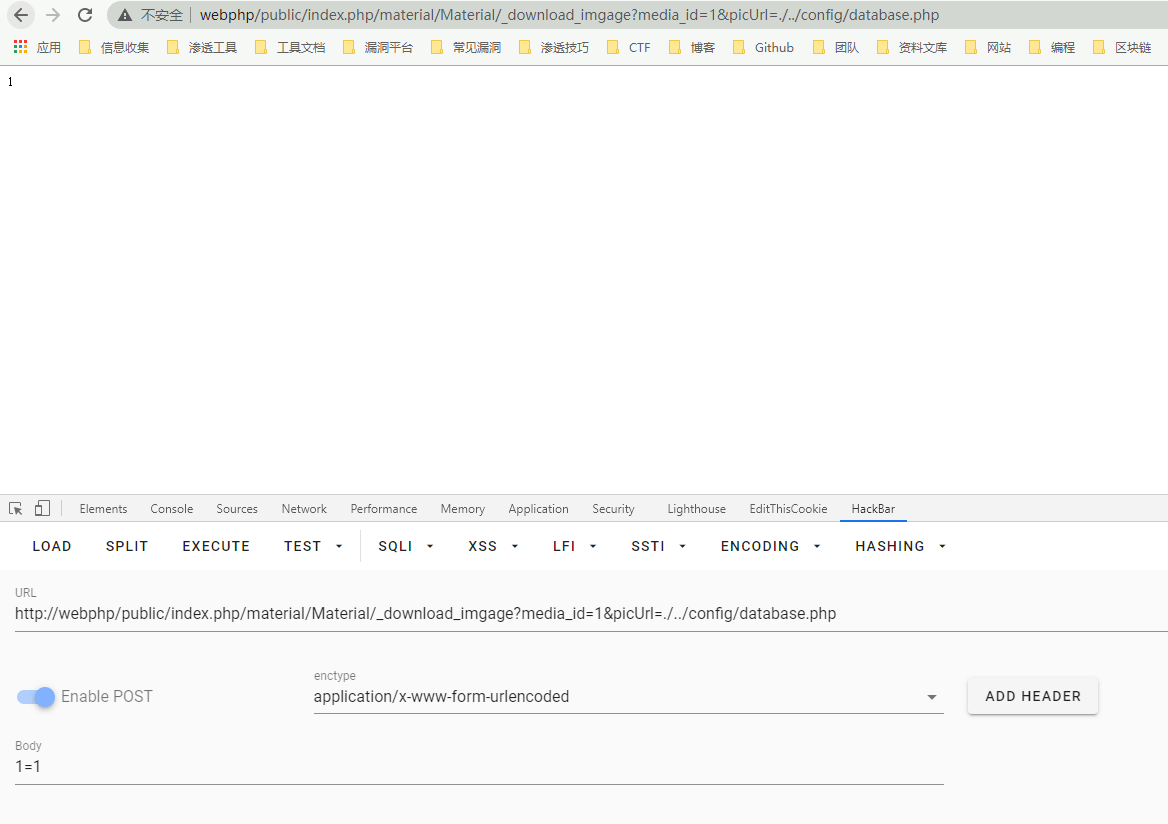1168x824 pixels.
Task: Expand the XSS dropdown menu
Action: point(493,546)
